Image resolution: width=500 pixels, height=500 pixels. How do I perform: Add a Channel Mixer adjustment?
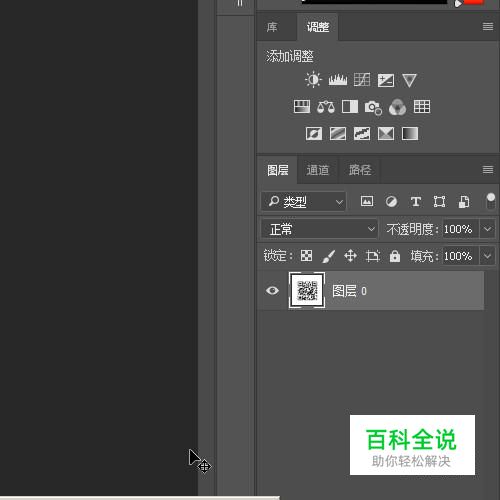(397, 107)
